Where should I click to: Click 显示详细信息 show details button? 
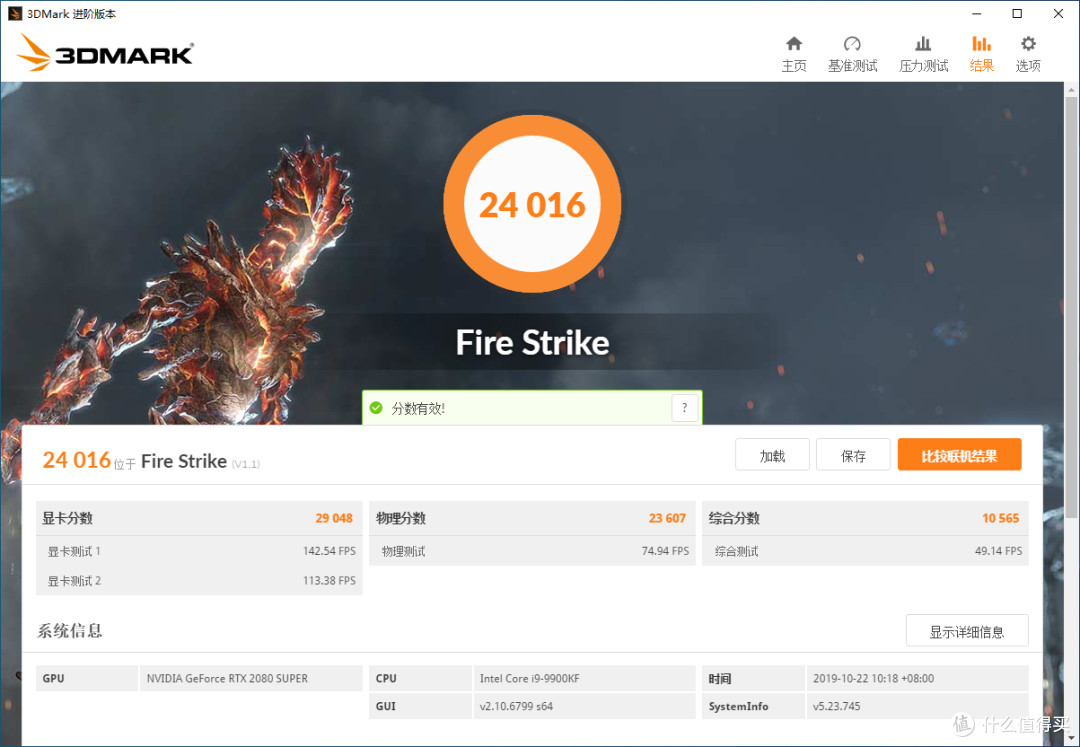point(967,631)
